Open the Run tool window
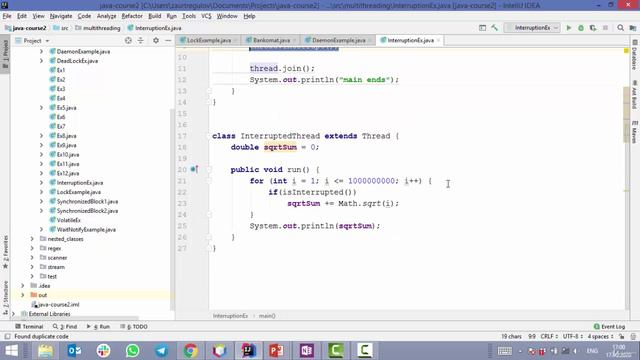Viewport: 640px width, 360px height. [98, 327]
